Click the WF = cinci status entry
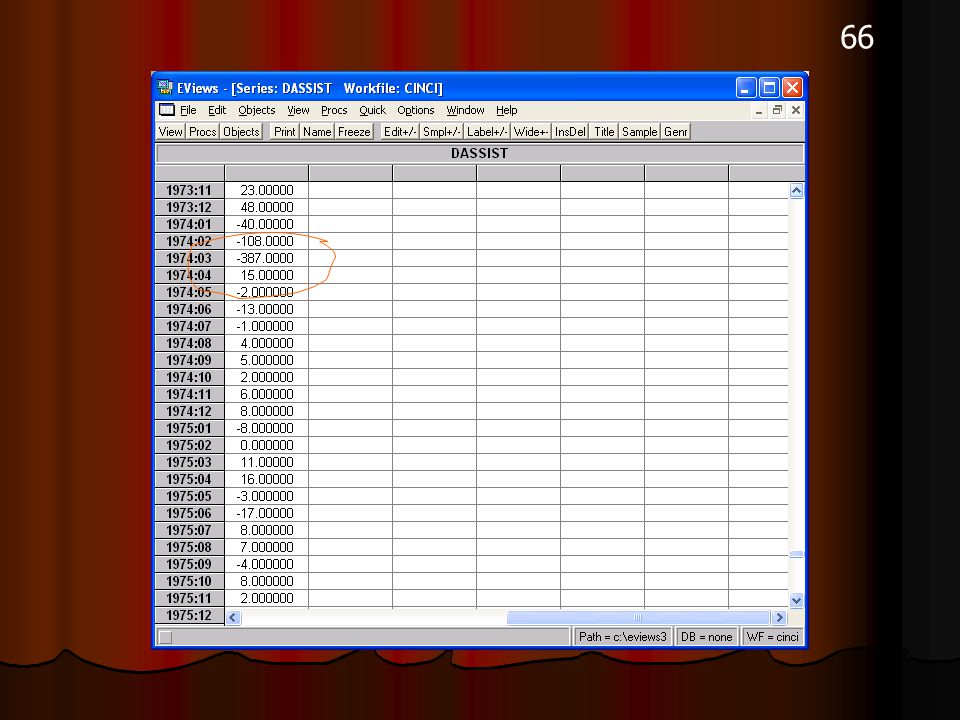 click(x=772, y=637)
